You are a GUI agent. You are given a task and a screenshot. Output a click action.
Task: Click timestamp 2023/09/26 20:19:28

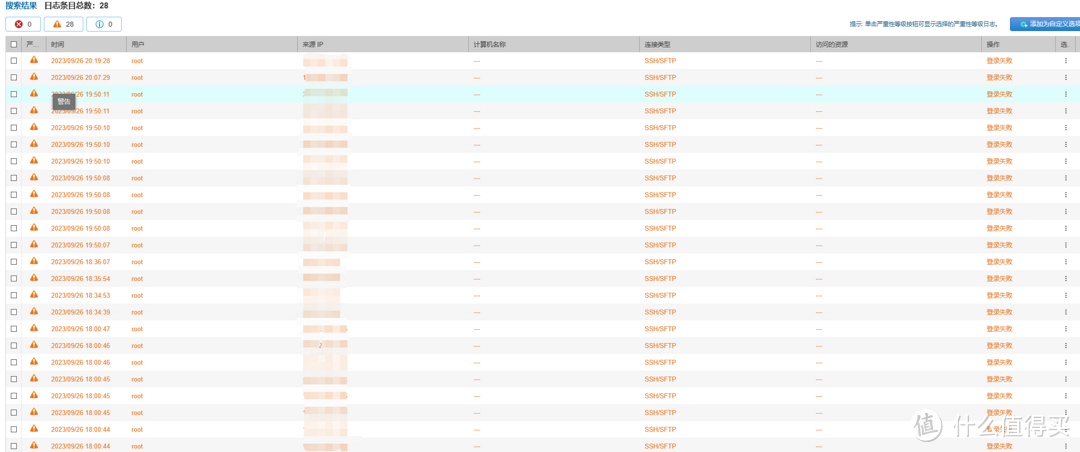pos(81,61)
